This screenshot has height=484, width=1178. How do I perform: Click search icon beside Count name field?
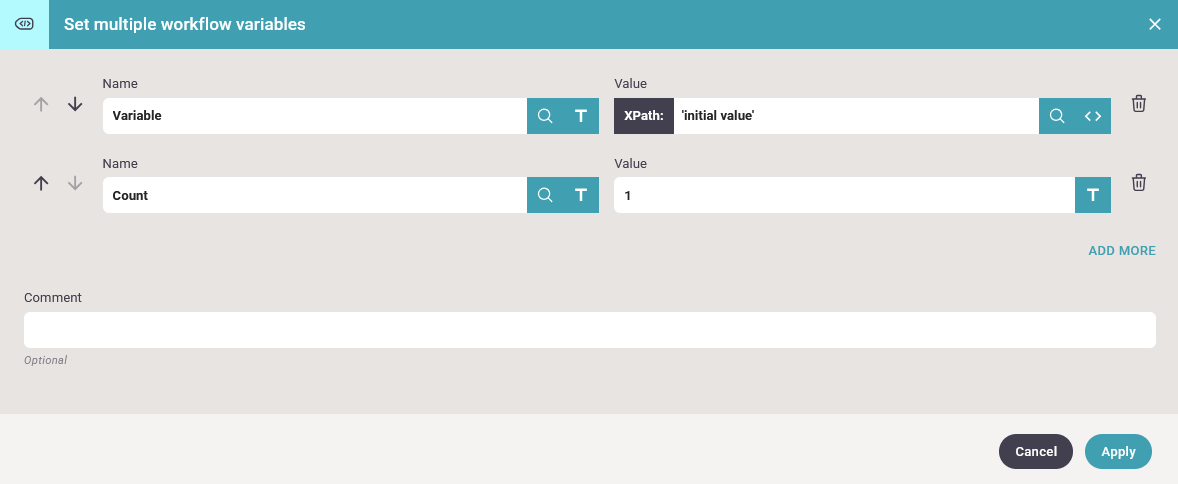[x=545, y=195]
